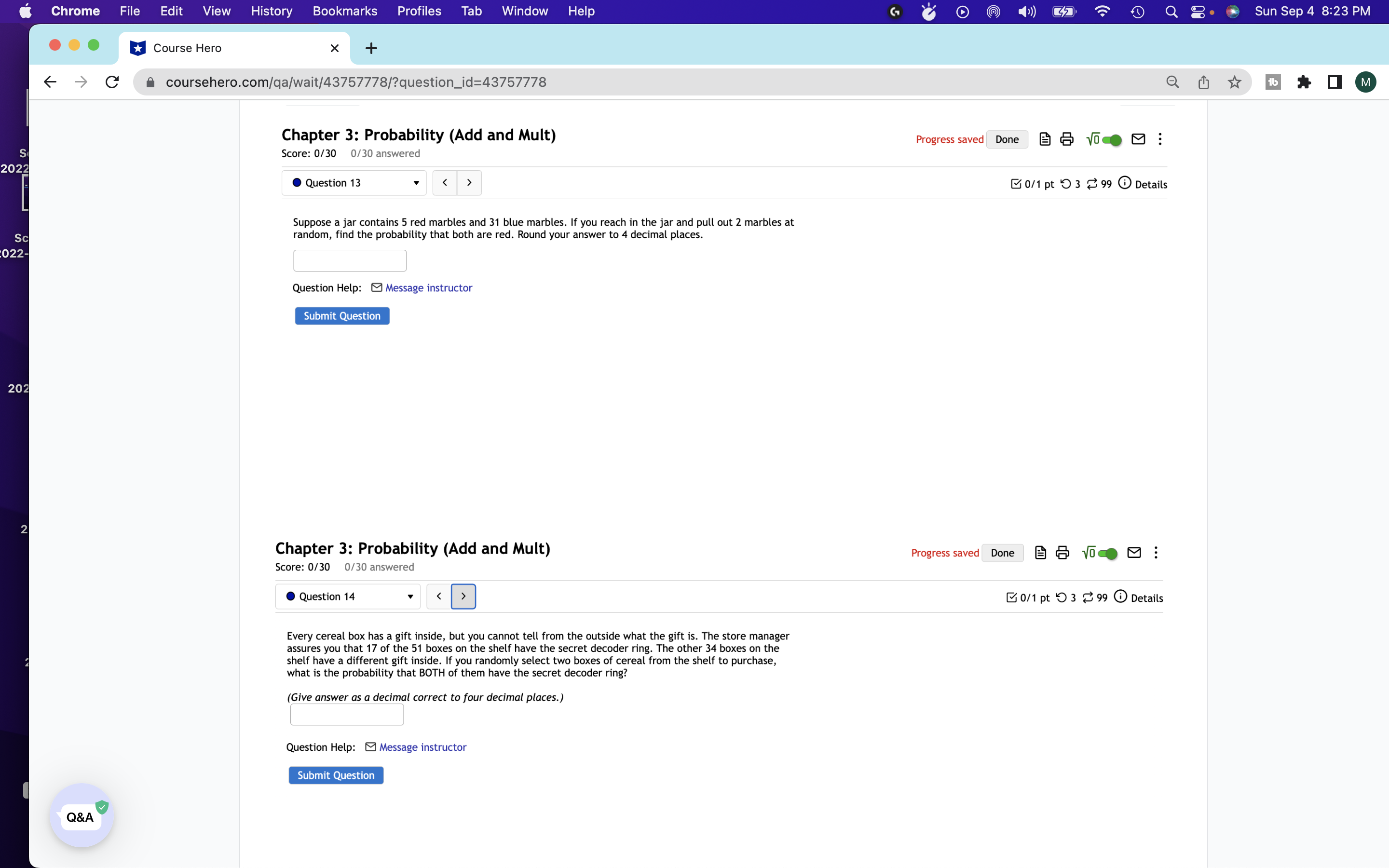This screenshot has height=868, width=1389.
Task: Disable the √0 math-entry toggle for Question 14
Action: 1108,553
